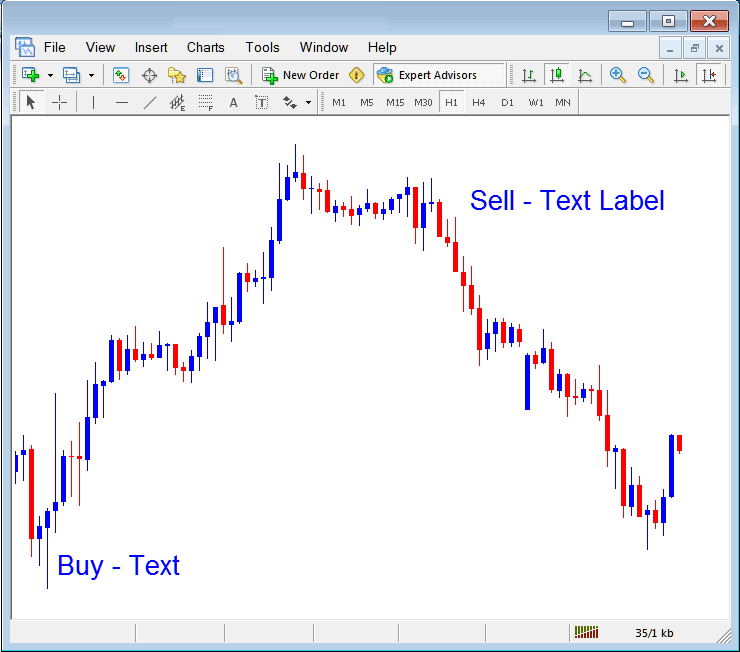Viewport: 740px width, 652px height.
Task: Select the Crosshair tool
Action: (59, 102)
